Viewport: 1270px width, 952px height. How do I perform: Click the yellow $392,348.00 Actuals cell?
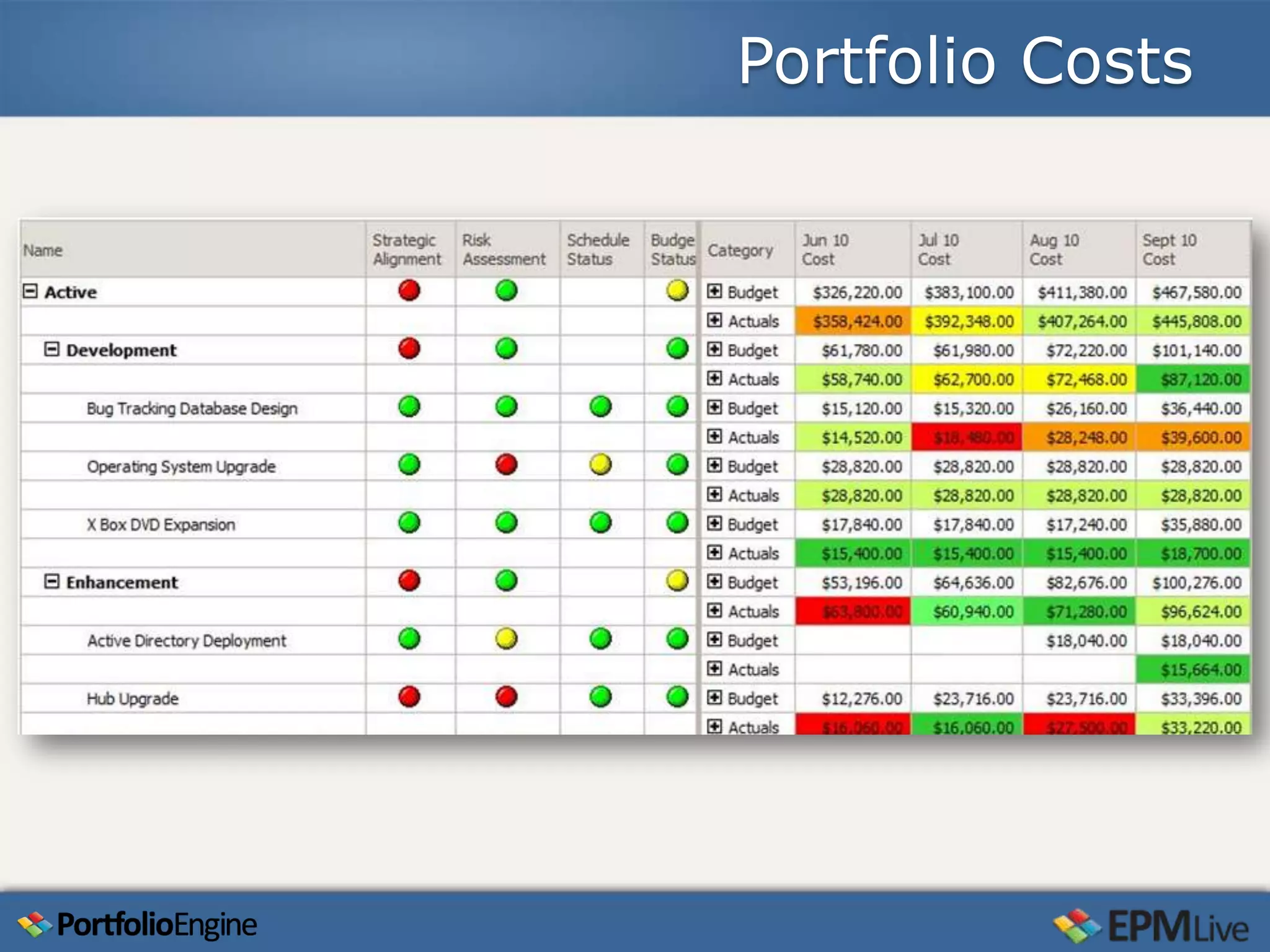tap(967, 321)
